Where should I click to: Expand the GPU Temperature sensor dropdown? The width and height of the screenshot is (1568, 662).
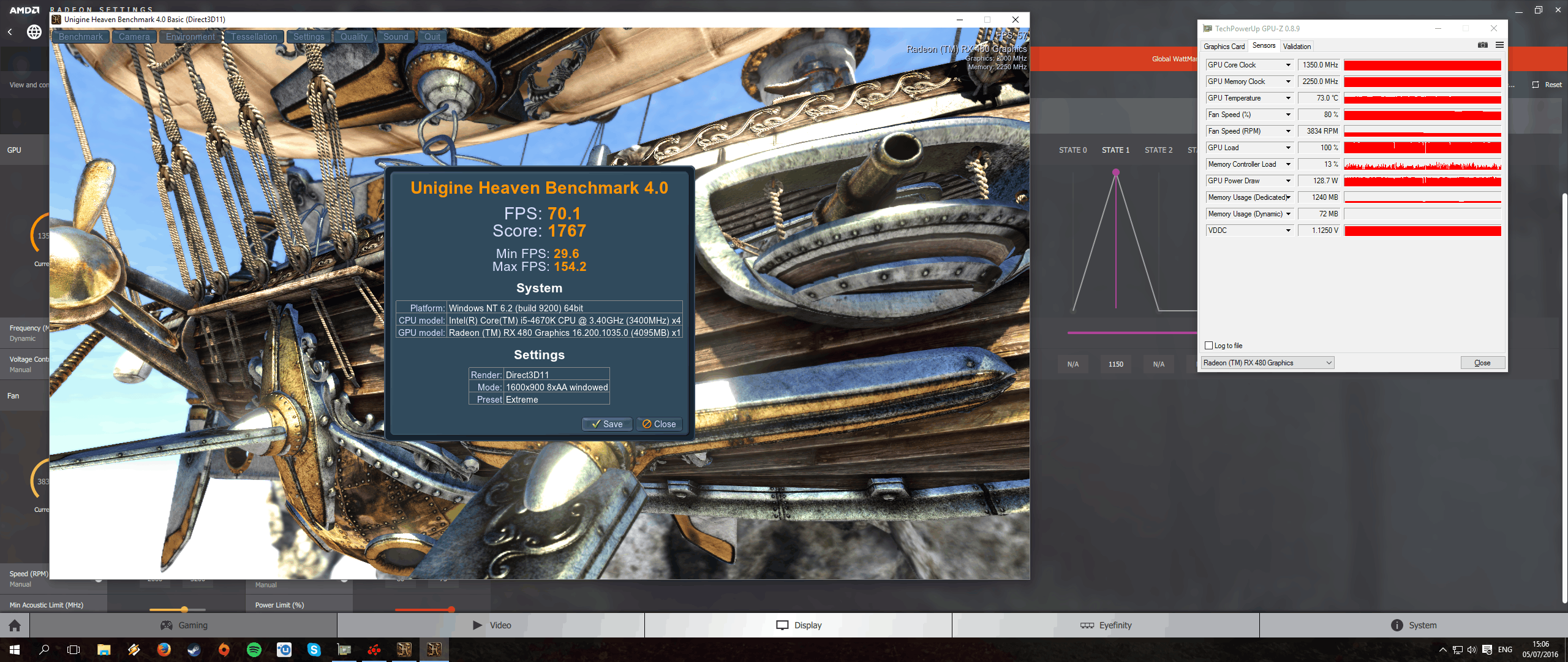(x=1288, y=98)
